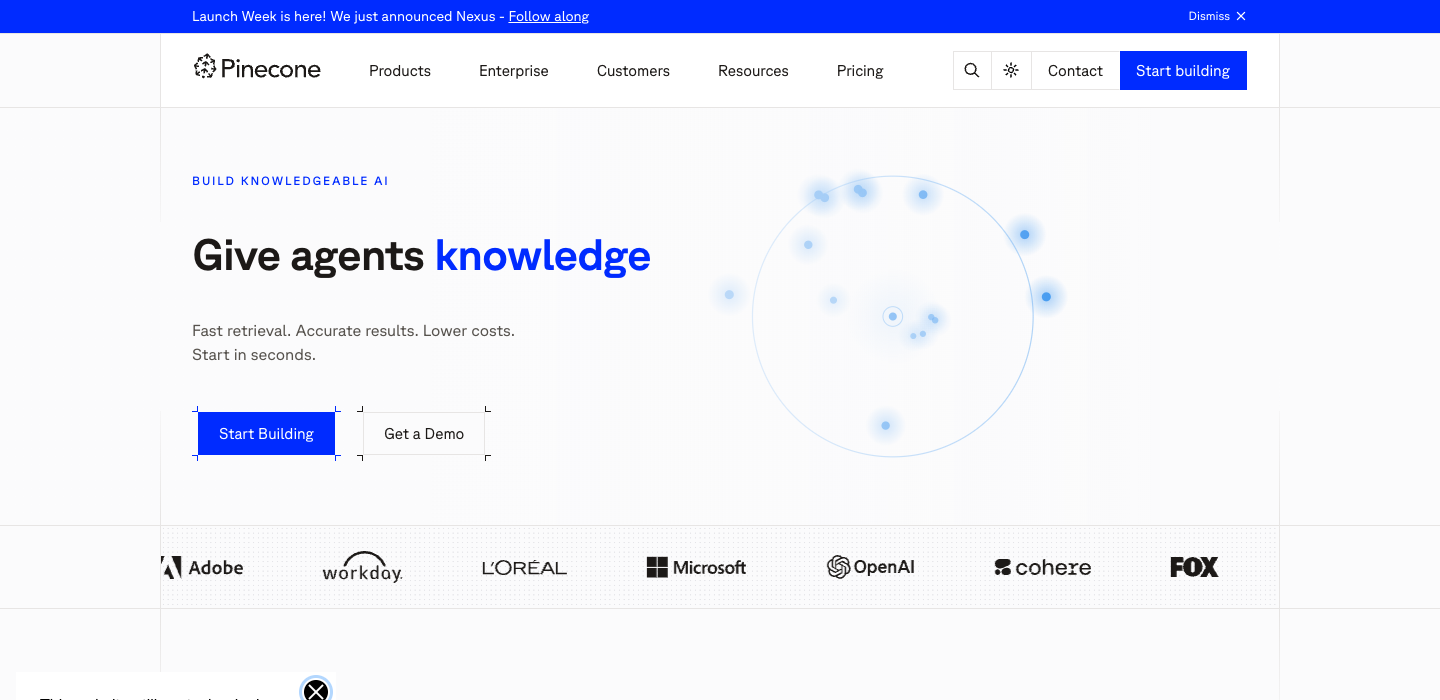Go to the Pricing page

[860, 71]
